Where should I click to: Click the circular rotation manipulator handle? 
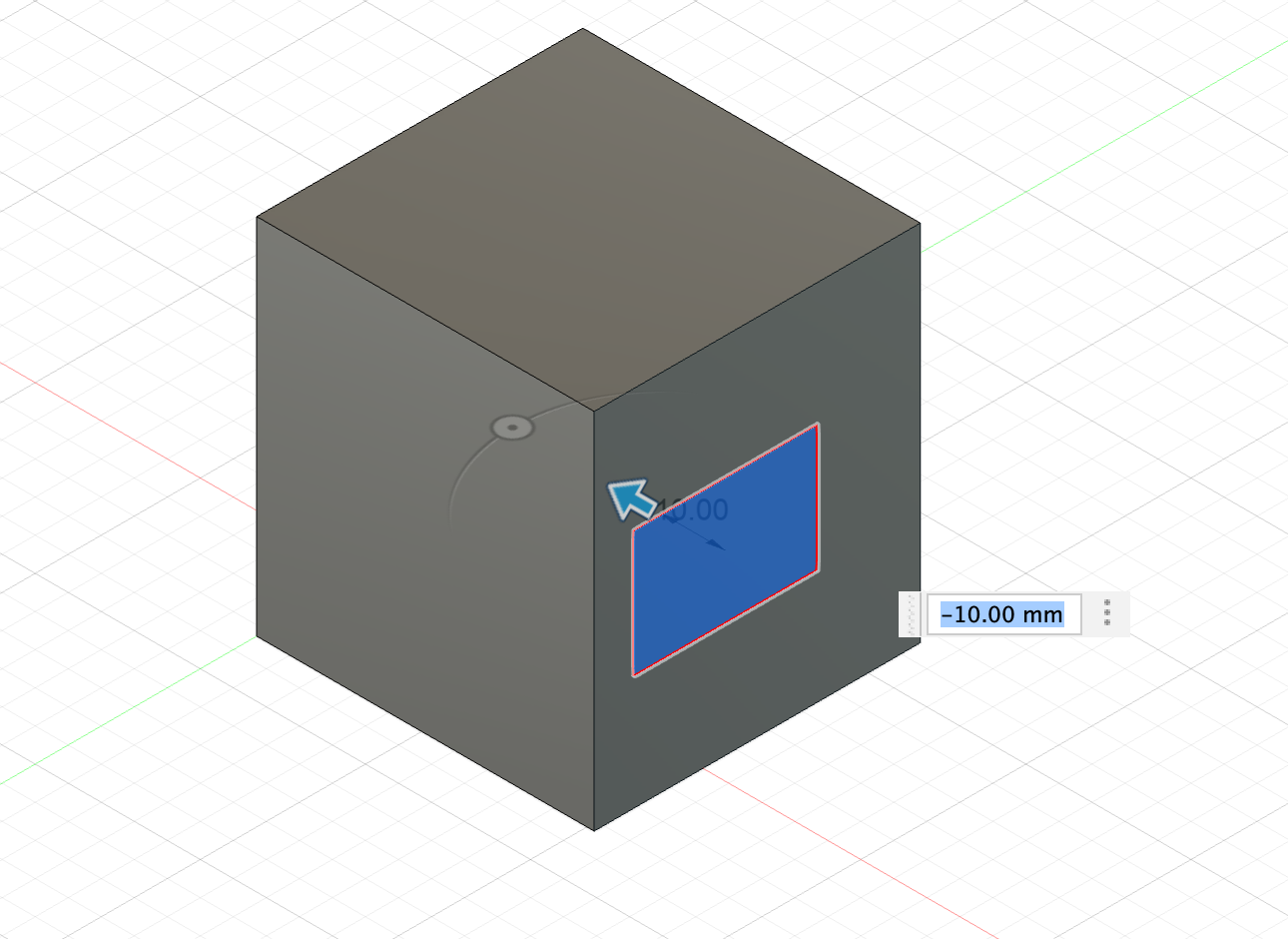[513, 428]
